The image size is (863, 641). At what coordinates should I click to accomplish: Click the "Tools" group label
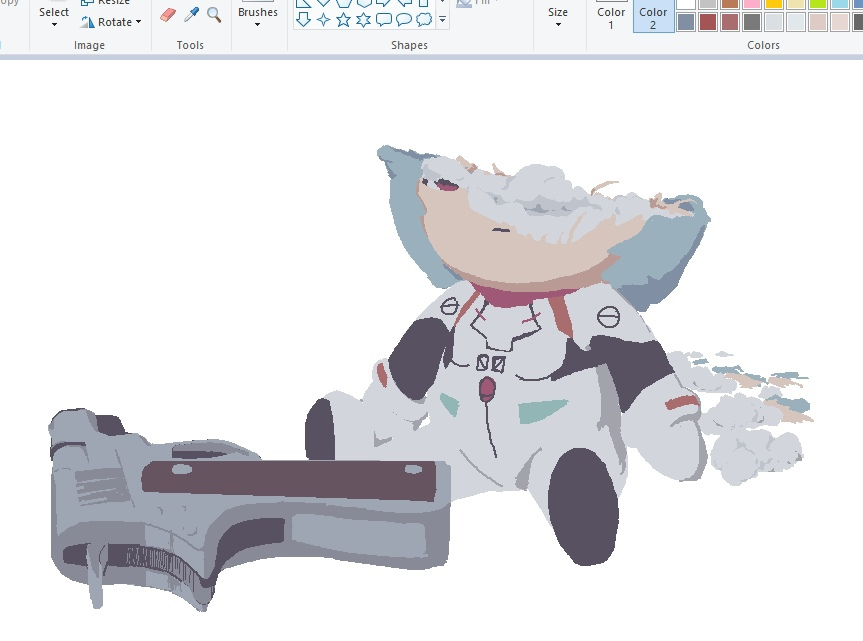pos(190,45)
